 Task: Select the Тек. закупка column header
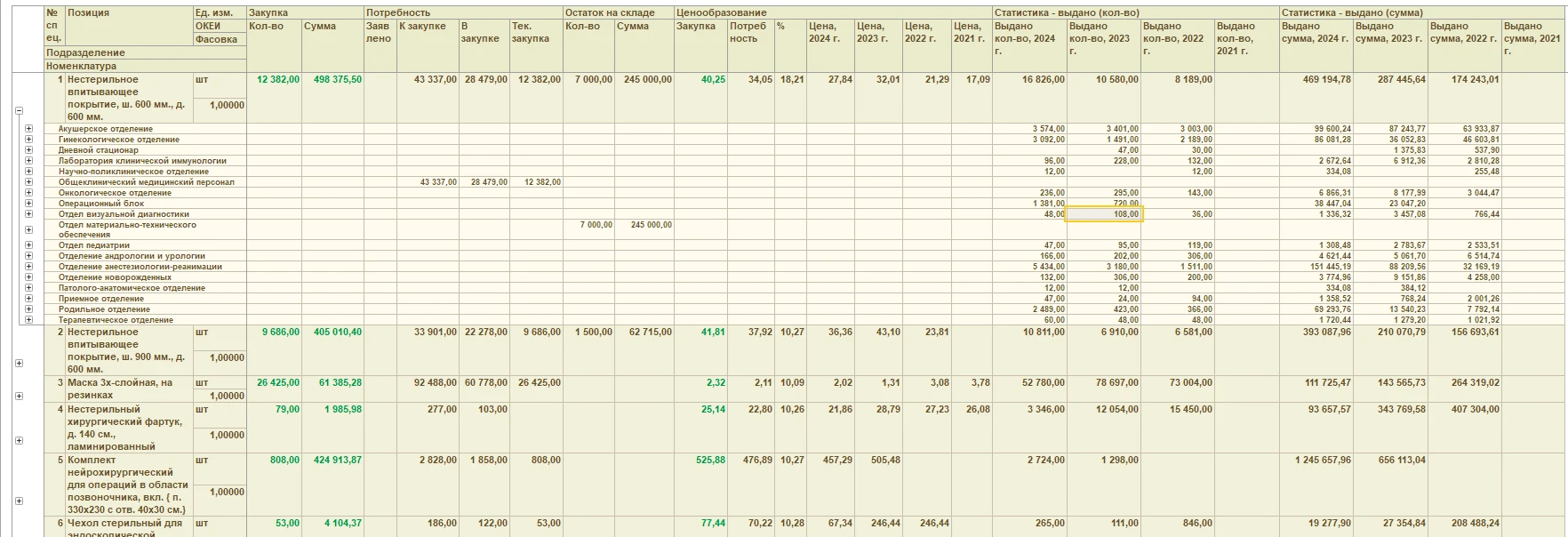tap(536, 45)
